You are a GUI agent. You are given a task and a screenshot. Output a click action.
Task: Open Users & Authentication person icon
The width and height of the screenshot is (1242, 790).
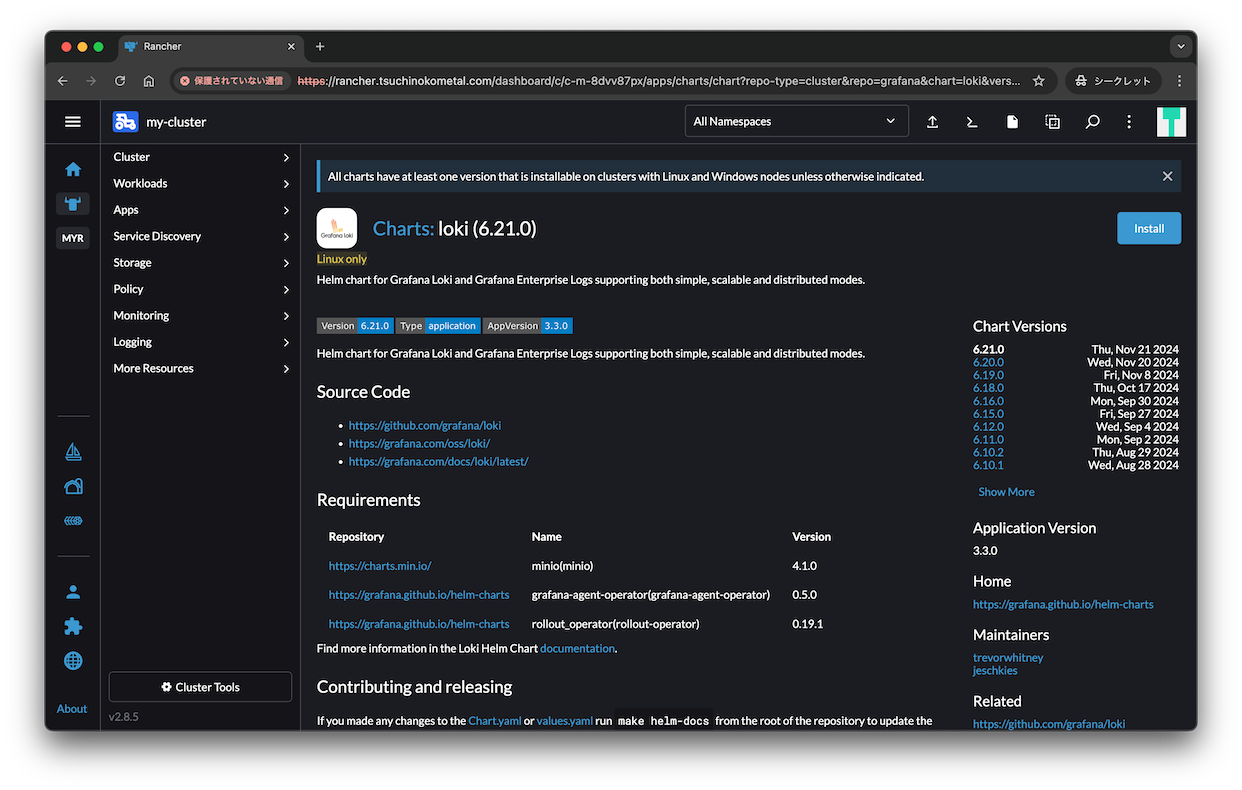pyautogui.click(x=73, y=592)
